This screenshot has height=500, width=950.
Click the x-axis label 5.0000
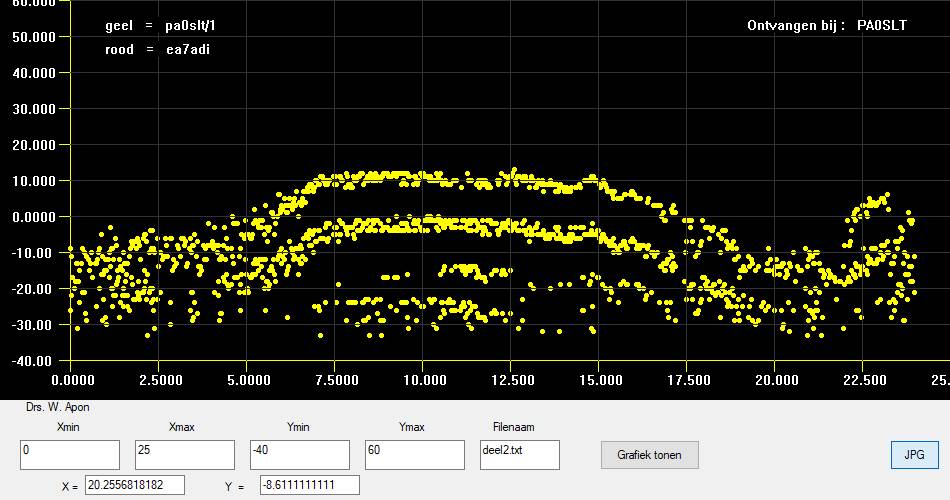[248, 381]
